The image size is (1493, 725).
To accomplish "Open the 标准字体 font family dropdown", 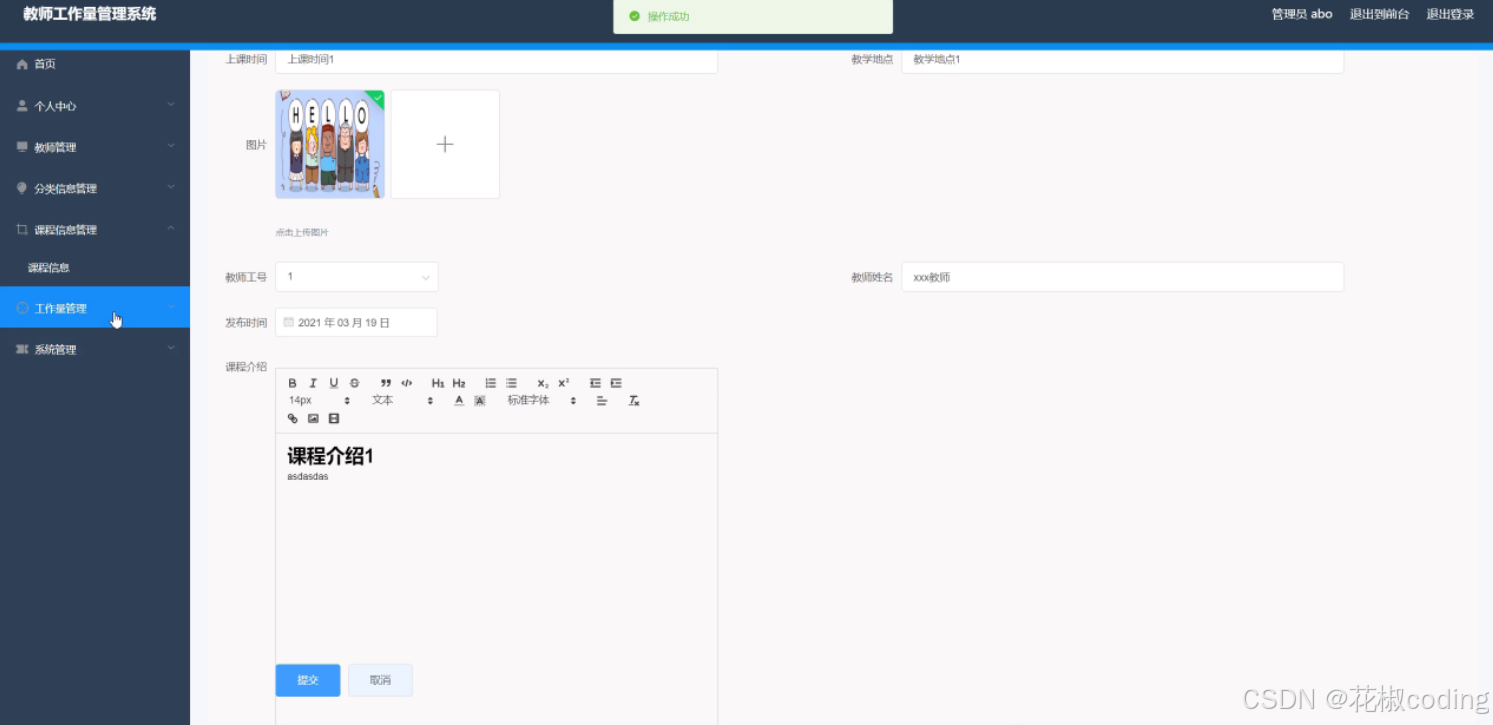I will point(541,400).
